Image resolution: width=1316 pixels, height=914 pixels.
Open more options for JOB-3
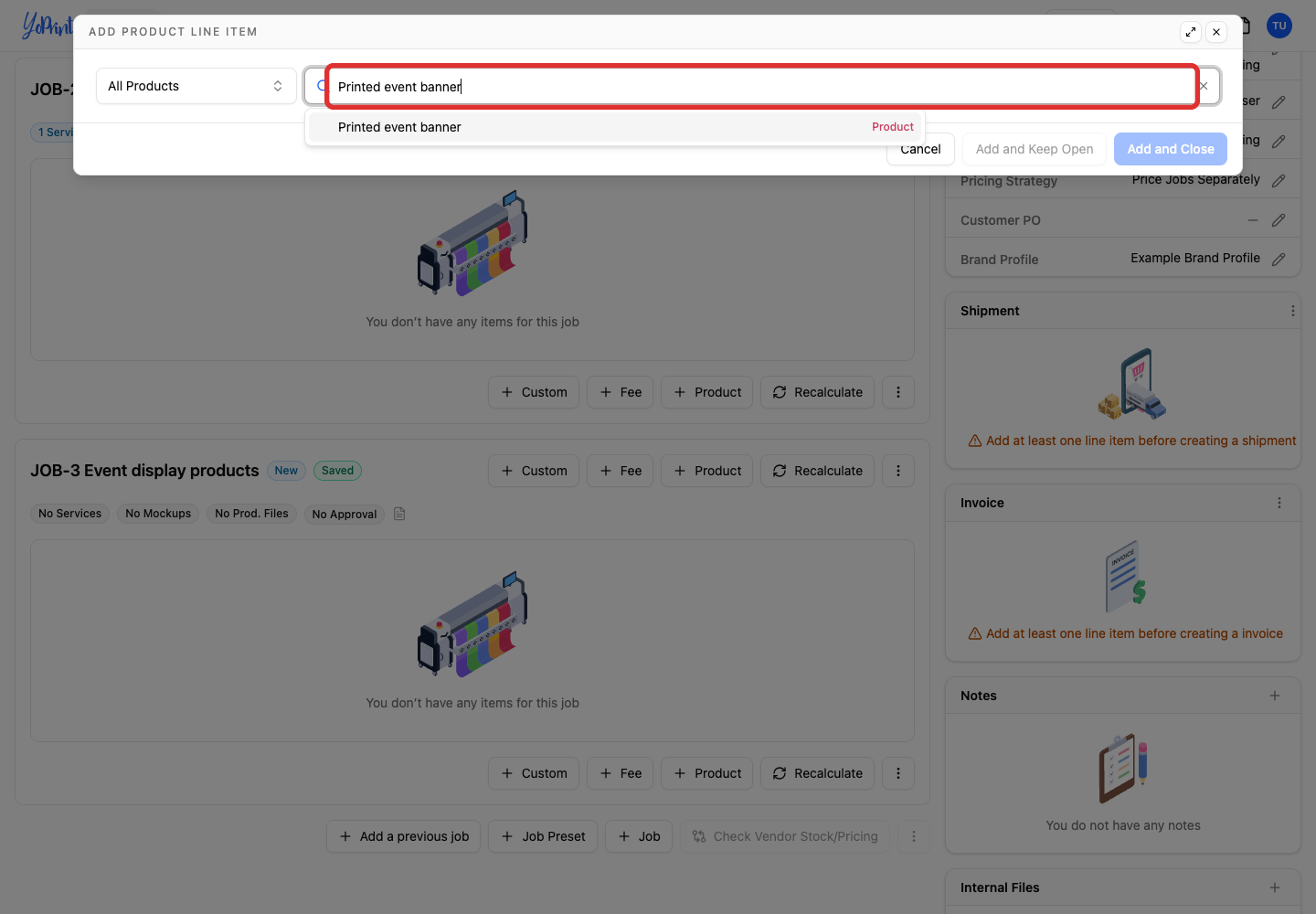click(898, 471)
